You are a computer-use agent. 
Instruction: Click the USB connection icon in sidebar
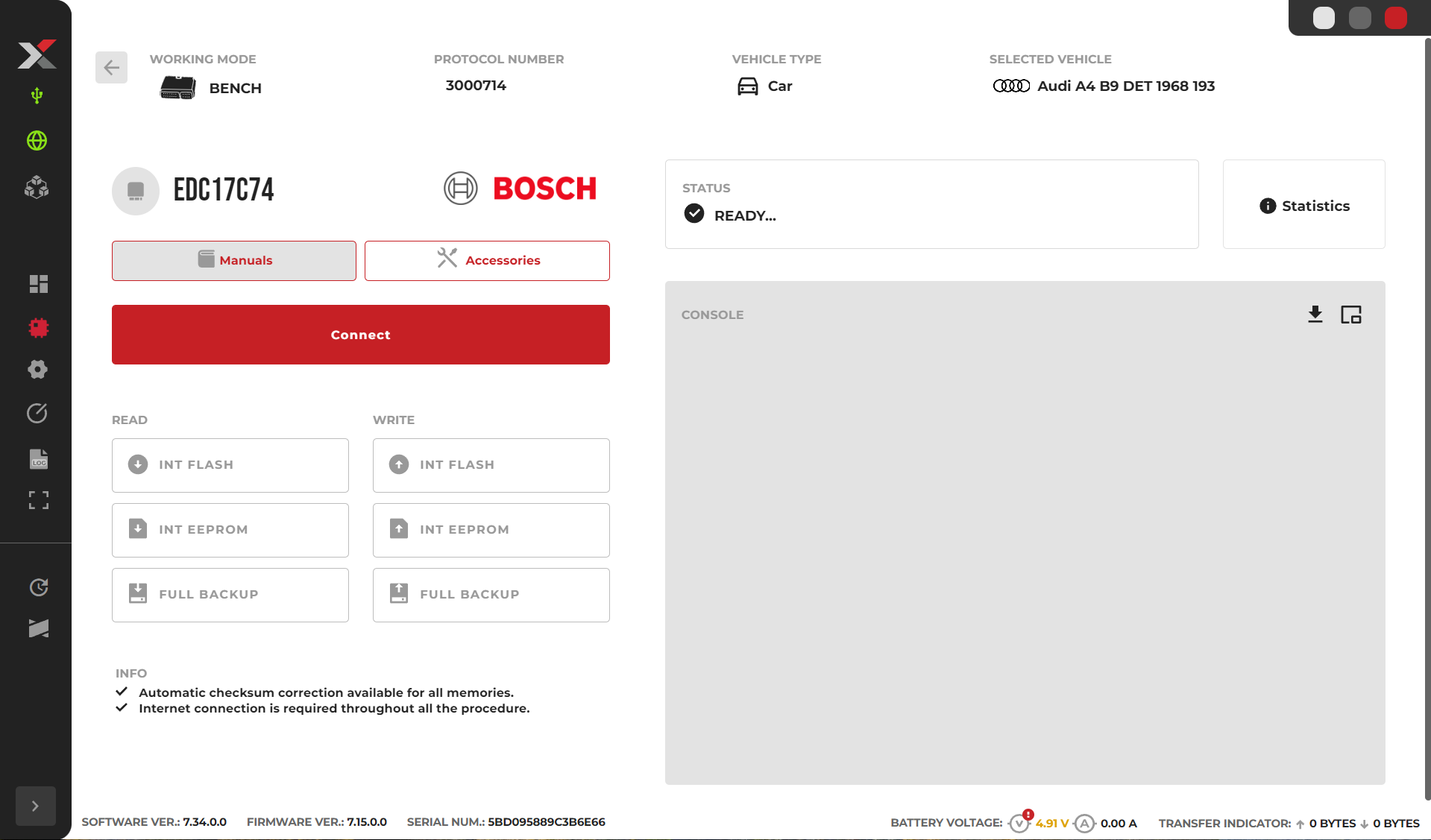[x=37, y=95]
